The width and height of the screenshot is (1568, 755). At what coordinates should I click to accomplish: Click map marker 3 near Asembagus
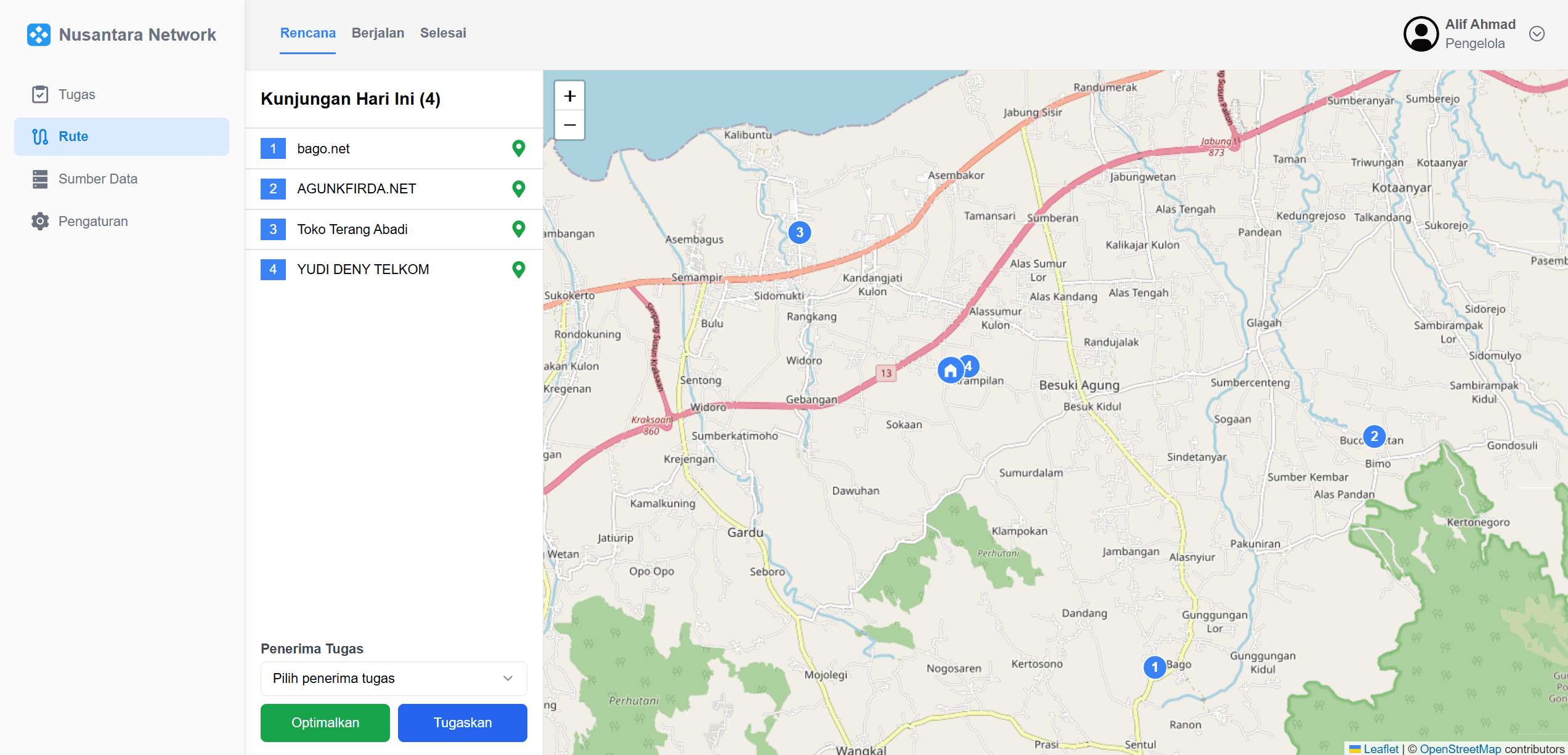(800, 232)
